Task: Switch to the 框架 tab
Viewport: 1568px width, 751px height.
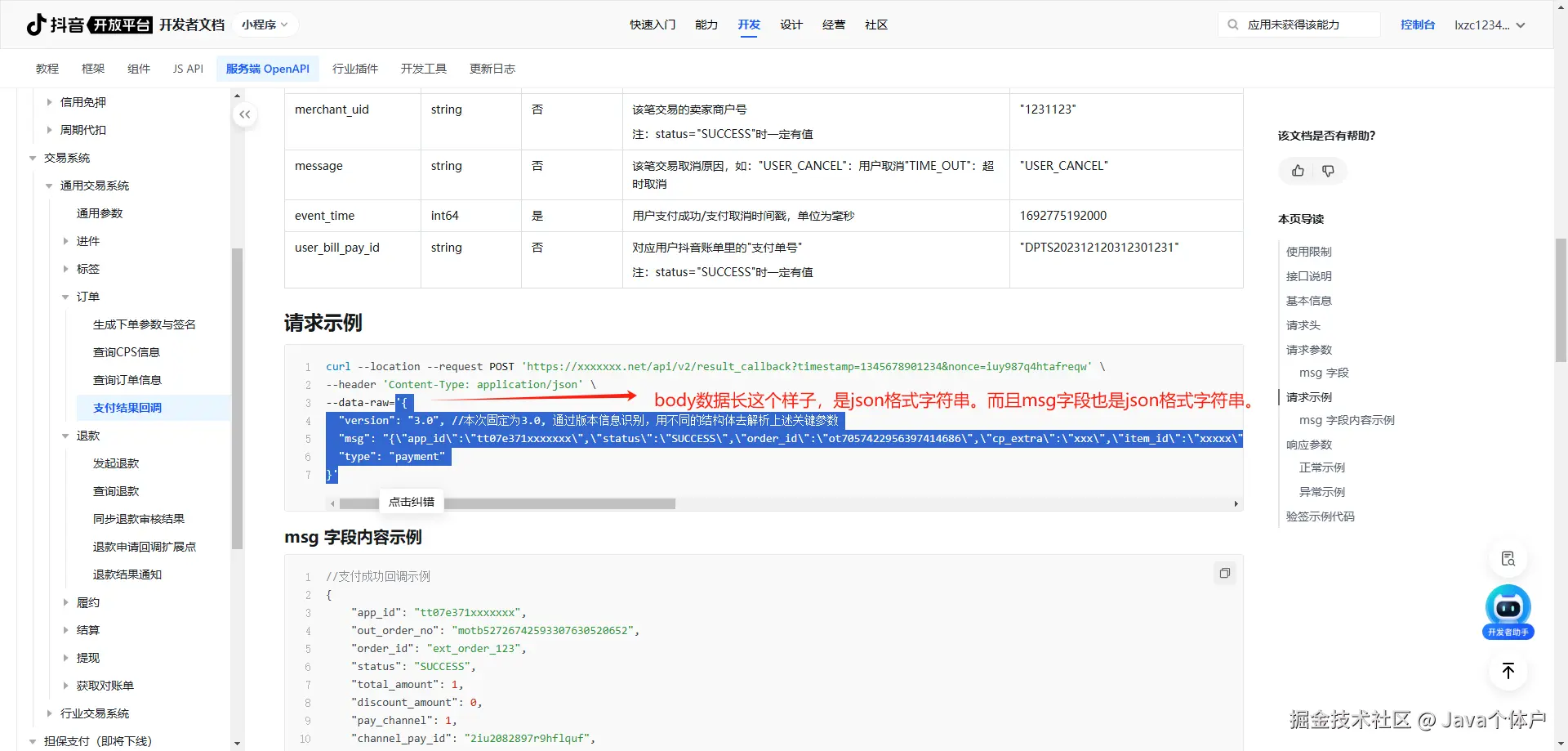Action: [93, 69]
